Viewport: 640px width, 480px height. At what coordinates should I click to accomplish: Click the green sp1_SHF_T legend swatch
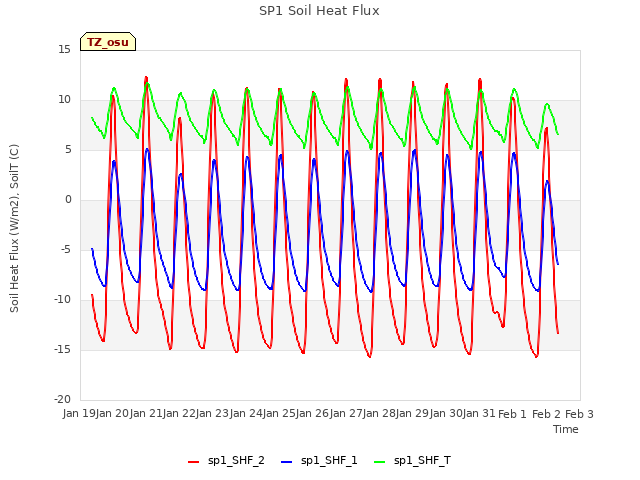pos(380,462)
